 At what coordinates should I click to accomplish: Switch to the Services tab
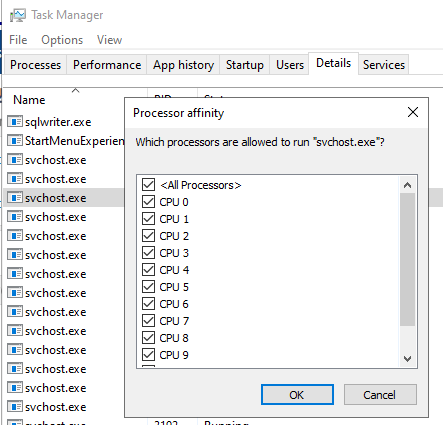384,65
